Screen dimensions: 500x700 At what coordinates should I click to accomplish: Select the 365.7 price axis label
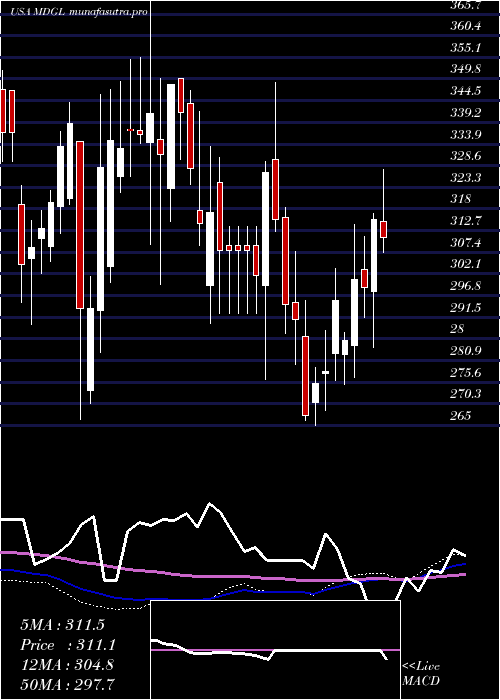point(466,5)
